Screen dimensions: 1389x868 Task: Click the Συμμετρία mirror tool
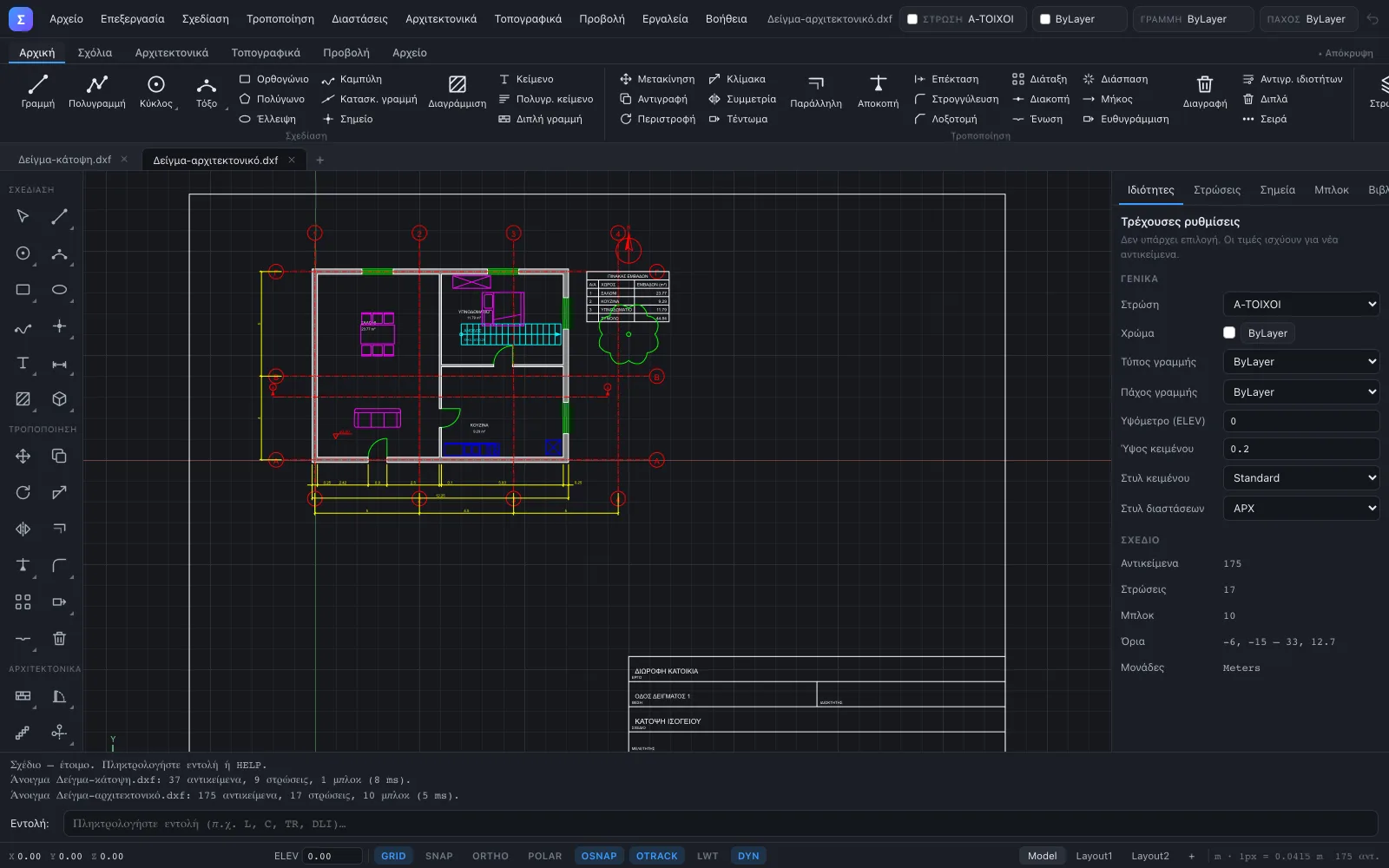[x=742, y=99]
